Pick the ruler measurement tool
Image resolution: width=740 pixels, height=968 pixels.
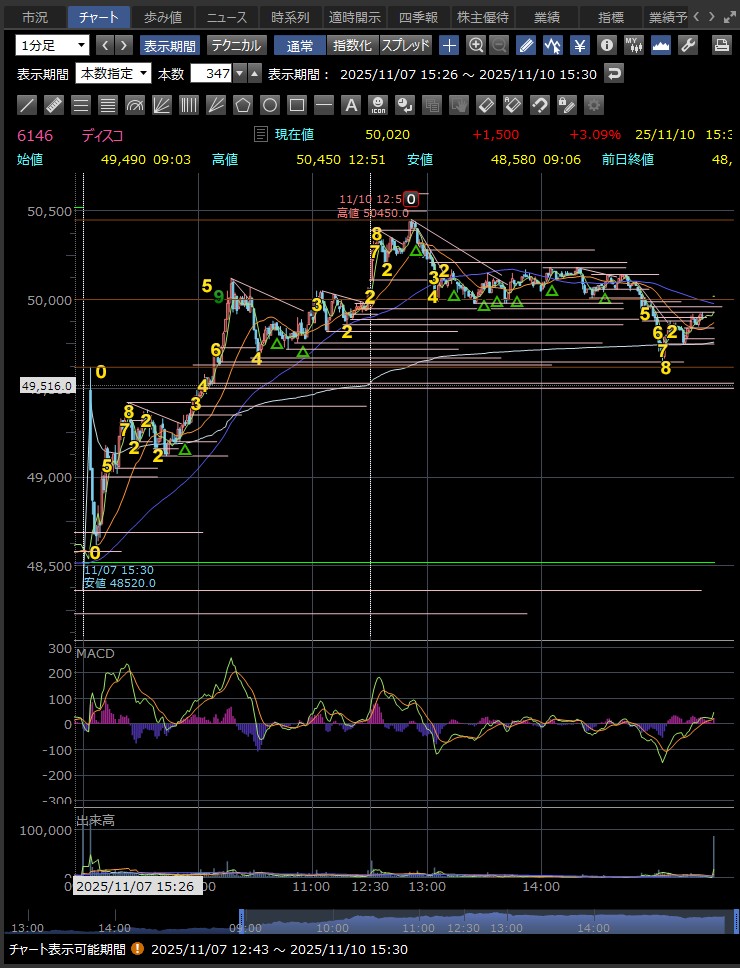pos(55,105)
